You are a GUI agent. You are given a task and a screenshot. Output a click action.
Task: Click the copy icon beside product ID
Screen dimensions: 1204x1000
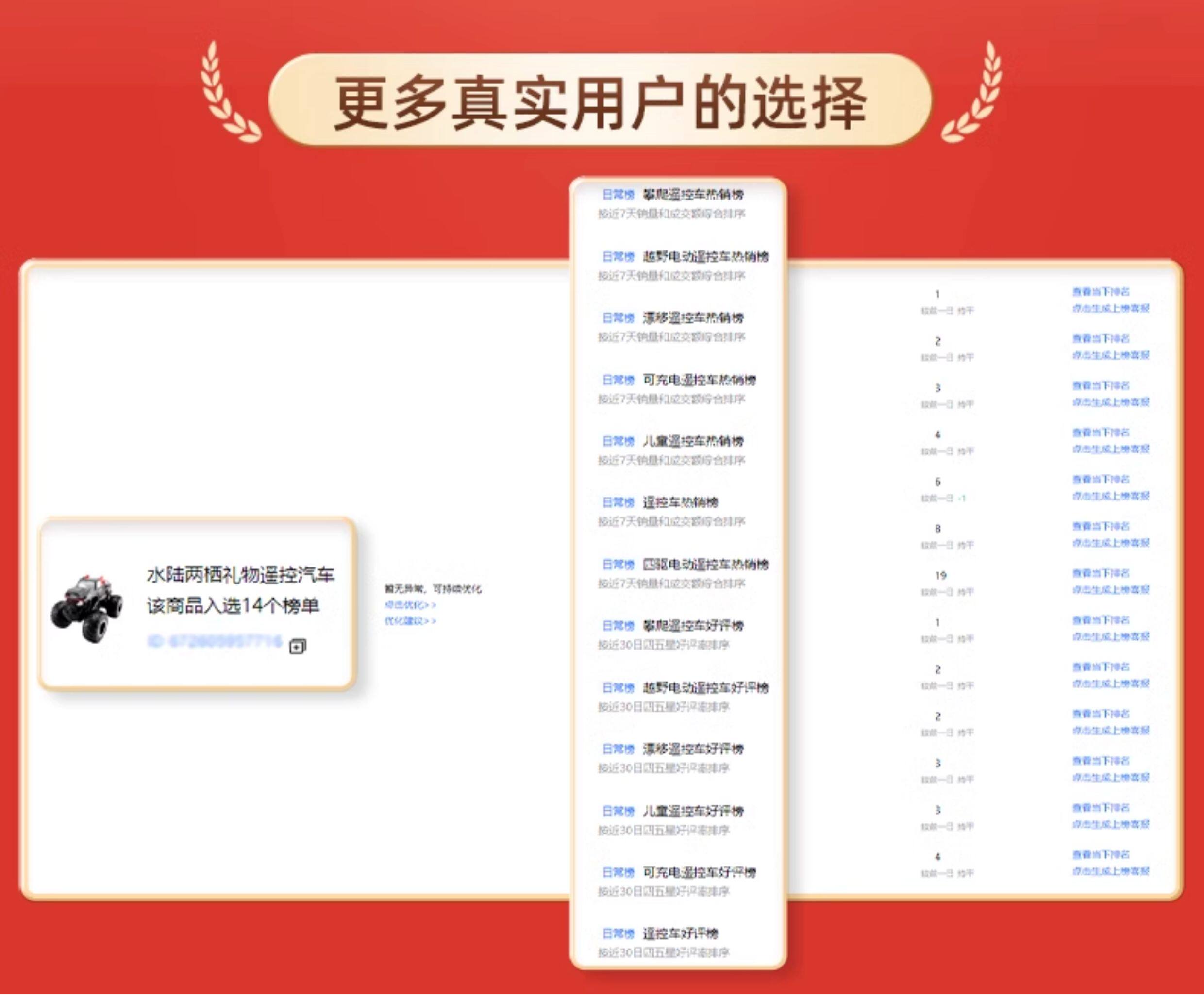coord(298,646)
